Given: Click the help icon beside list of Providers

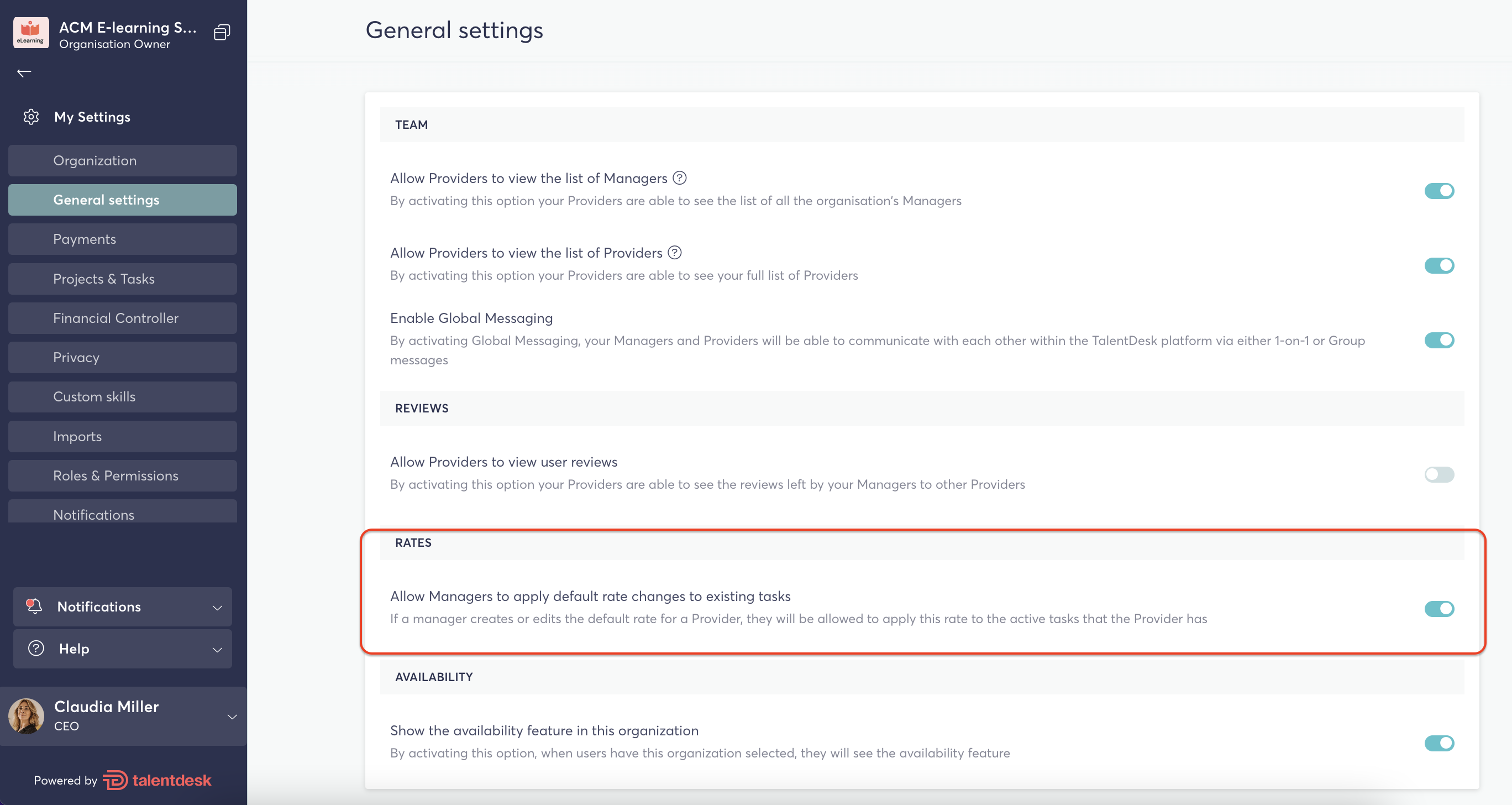Looking at the screenshot, I should point(674,253).
